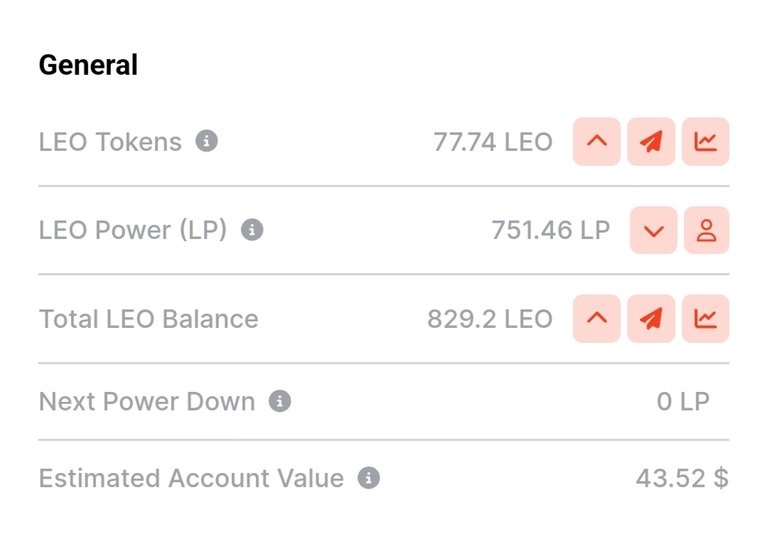Open chart icon in LEO Tokens row

point(705,142)
